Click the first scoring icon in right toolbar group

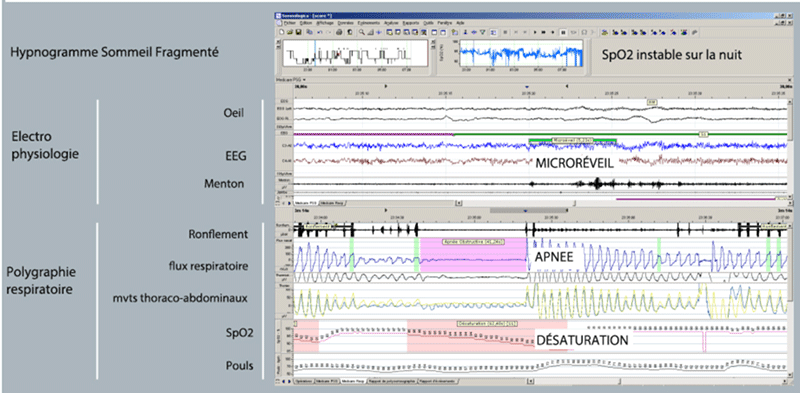605,32
